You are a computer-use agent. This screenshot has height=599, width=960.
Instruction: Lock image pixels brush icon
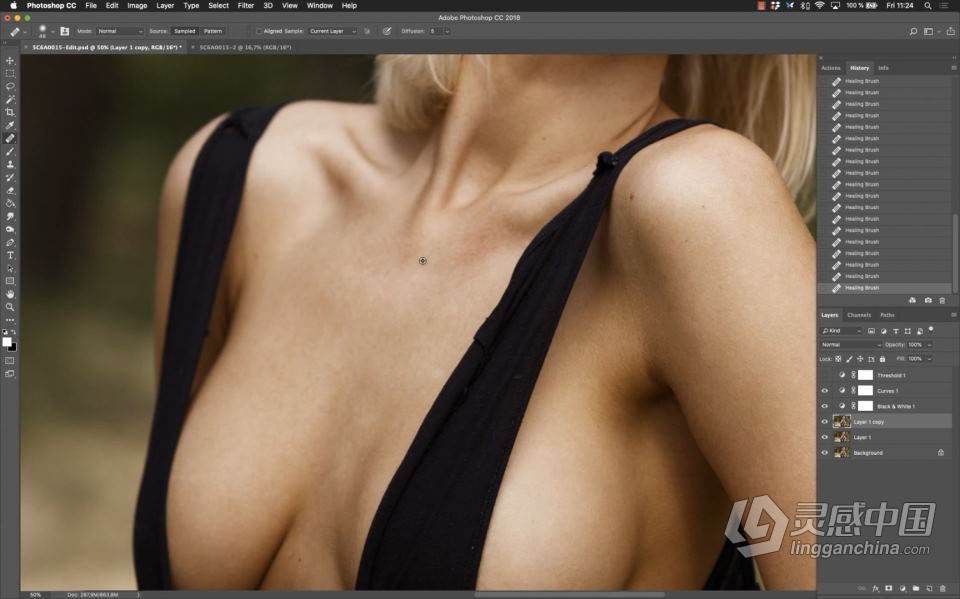[849, 359]
